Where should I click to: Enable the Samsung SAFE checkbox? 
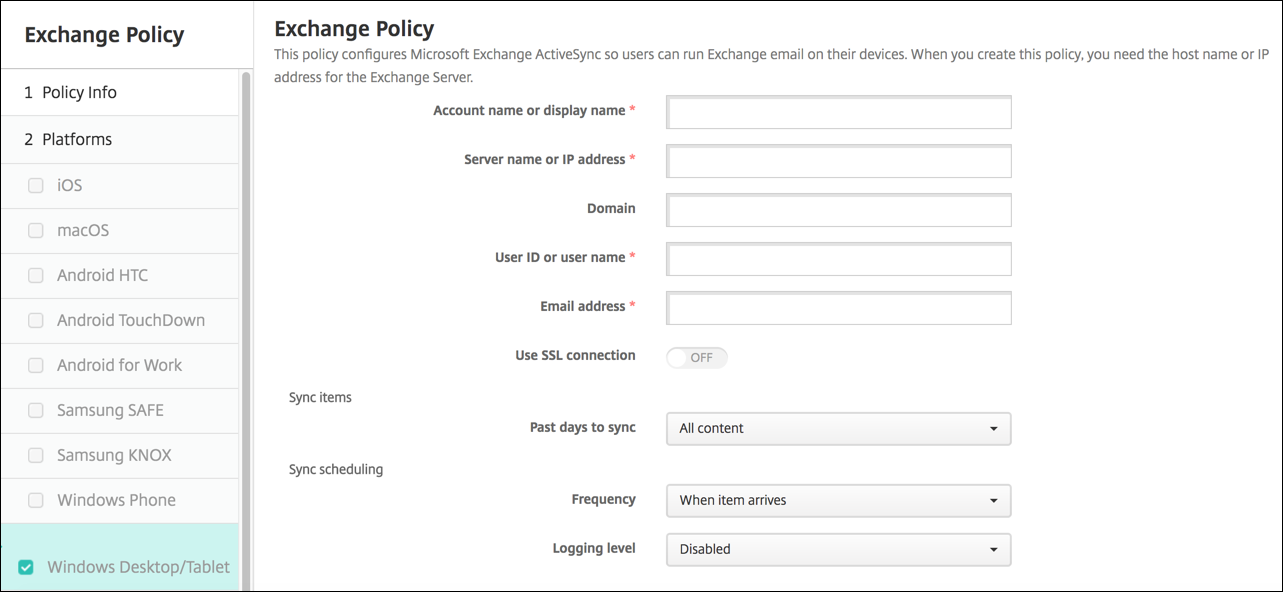coord(36,410)
